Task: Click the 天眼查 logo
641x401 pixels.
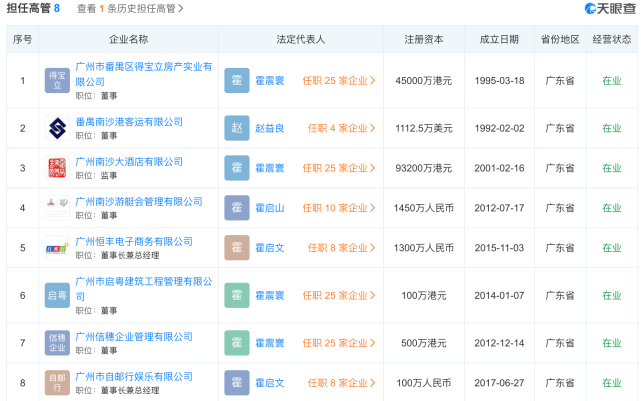Action: pos(610,8)
